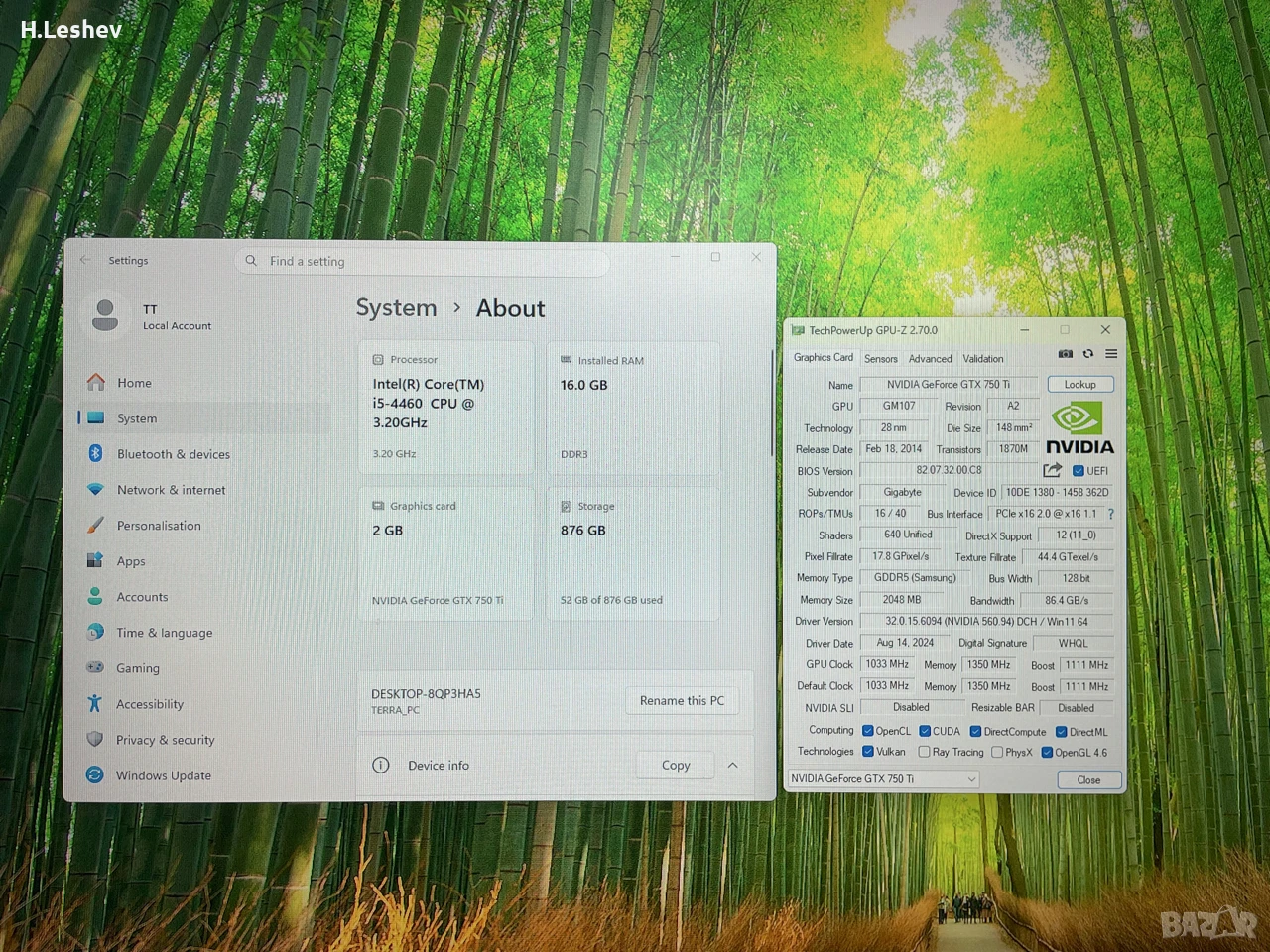Click the NVIDIA logo in GPU-Z

click(1079, 428)
